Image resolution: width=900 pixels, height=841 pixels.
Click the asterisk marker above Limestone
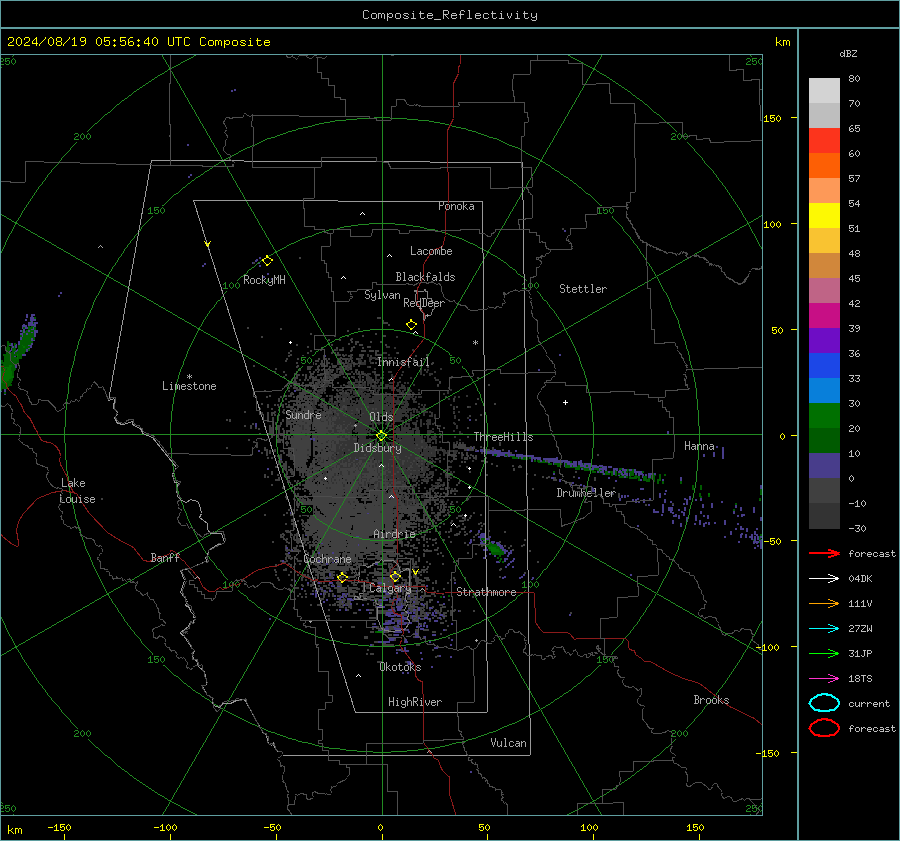tap(189, 377)
